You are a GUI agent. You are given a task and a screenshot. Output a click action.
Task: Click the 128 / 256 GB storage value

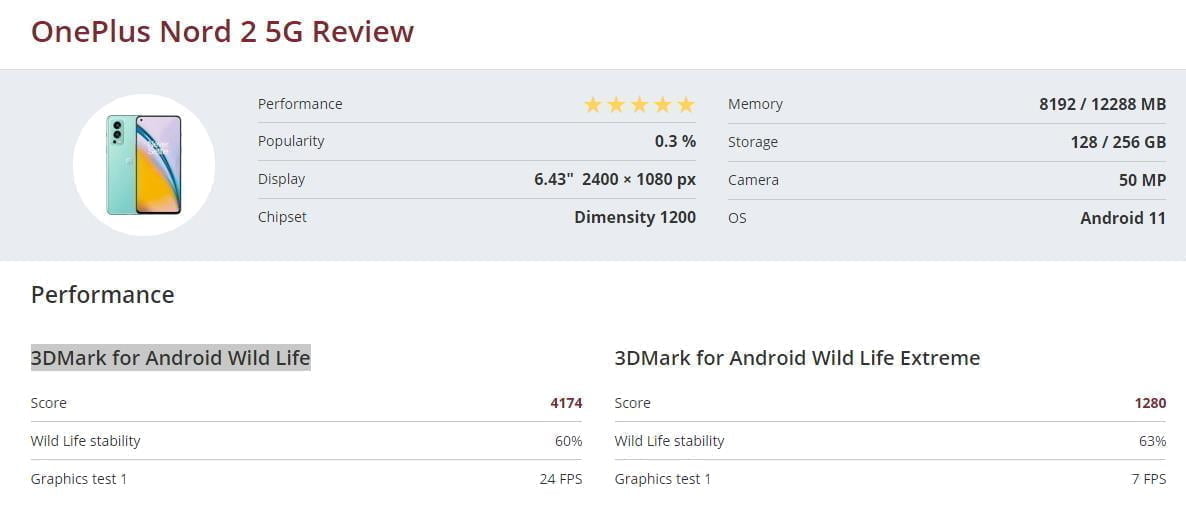(1118, 142)
